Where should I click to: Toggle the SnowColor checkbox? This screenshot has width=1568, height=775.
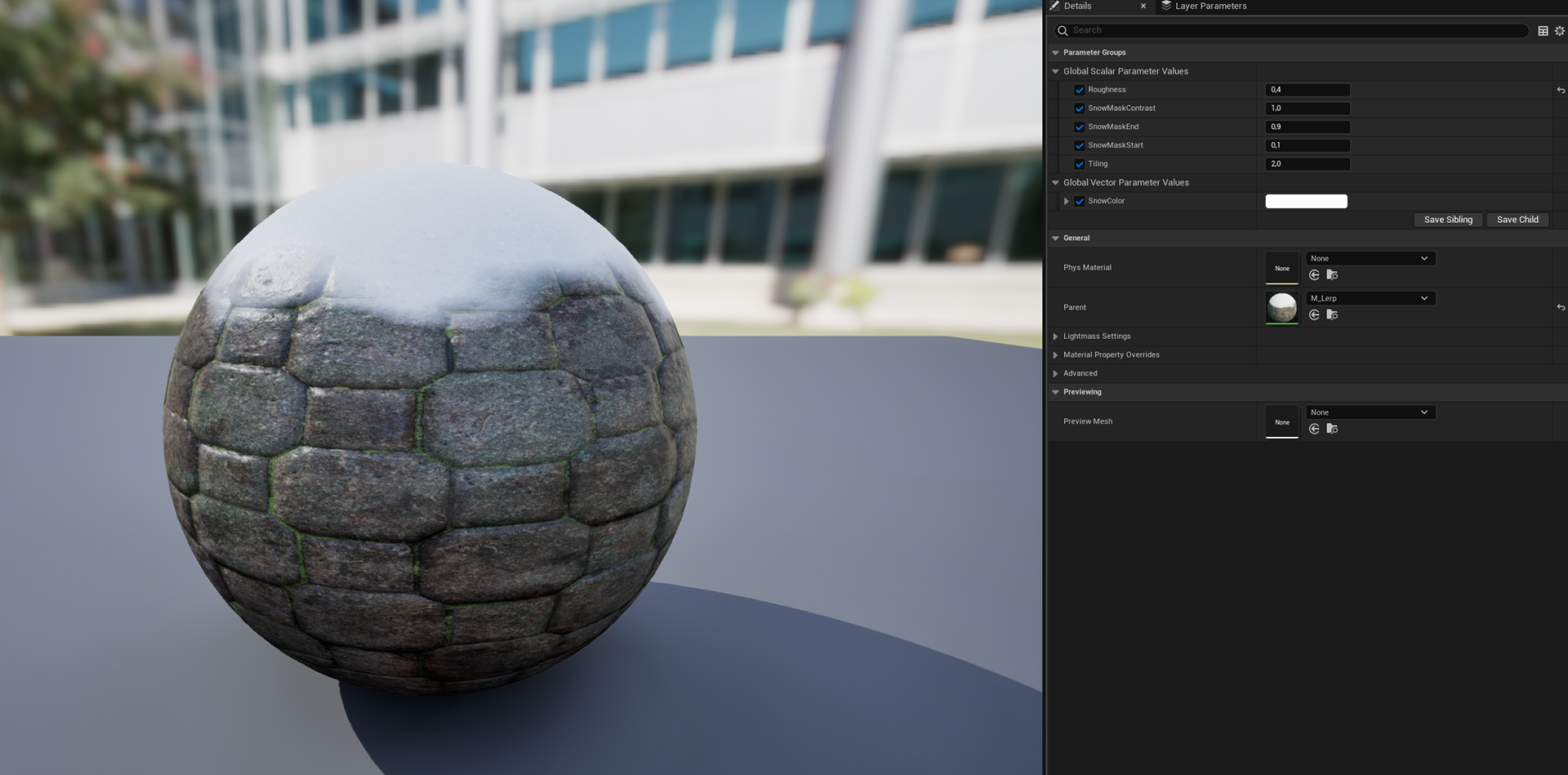click(1080, 201)
